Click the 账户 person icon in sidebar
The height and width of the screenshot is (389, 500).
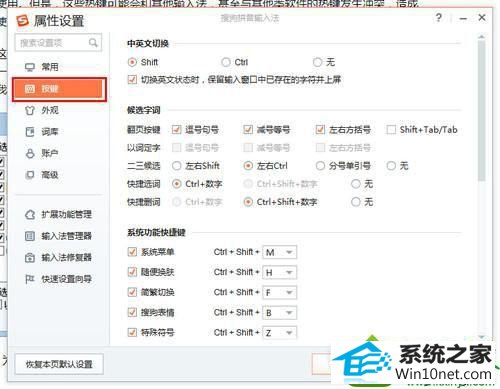(30, 153)
